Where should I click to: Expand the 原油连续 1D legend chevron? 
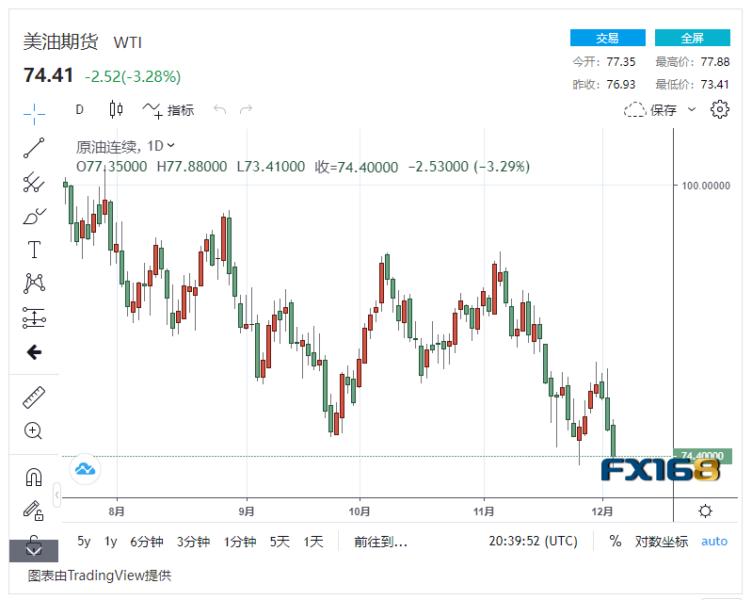pyautogui.click(x=171, y=145)
